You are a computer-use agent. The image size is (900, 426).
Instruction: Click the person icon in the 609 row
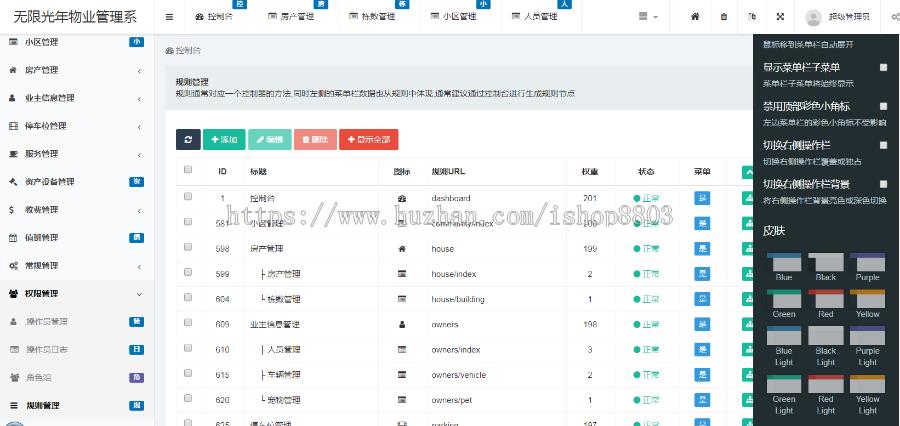(x=402, y=325)
